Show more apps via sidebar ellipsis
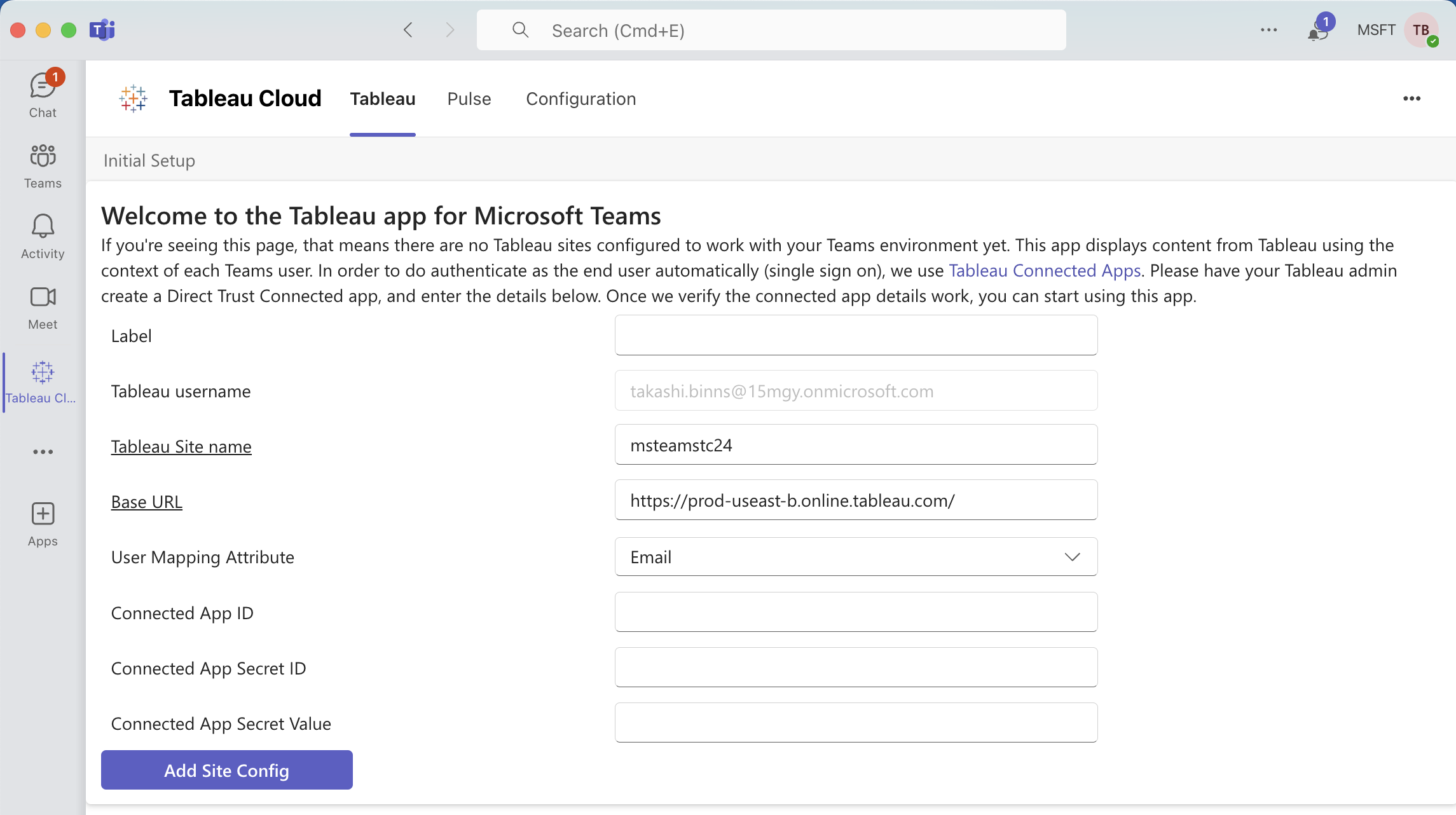Screen dimensions: 1456x815 tap(43, 452)
